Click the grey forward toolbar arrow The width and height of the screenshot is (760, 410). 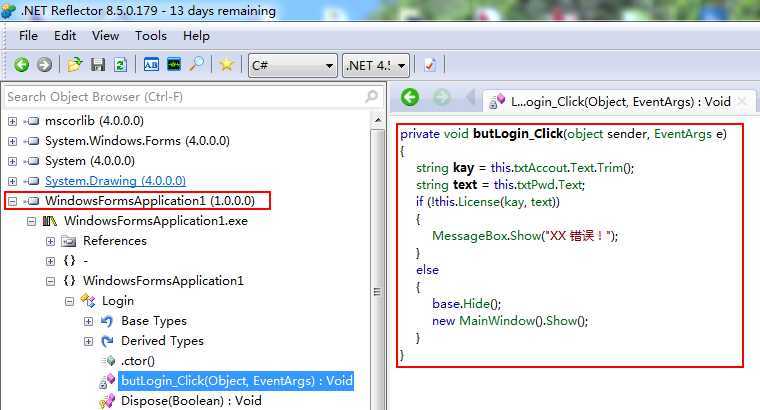pyautogui.click(x=45, y=64)
